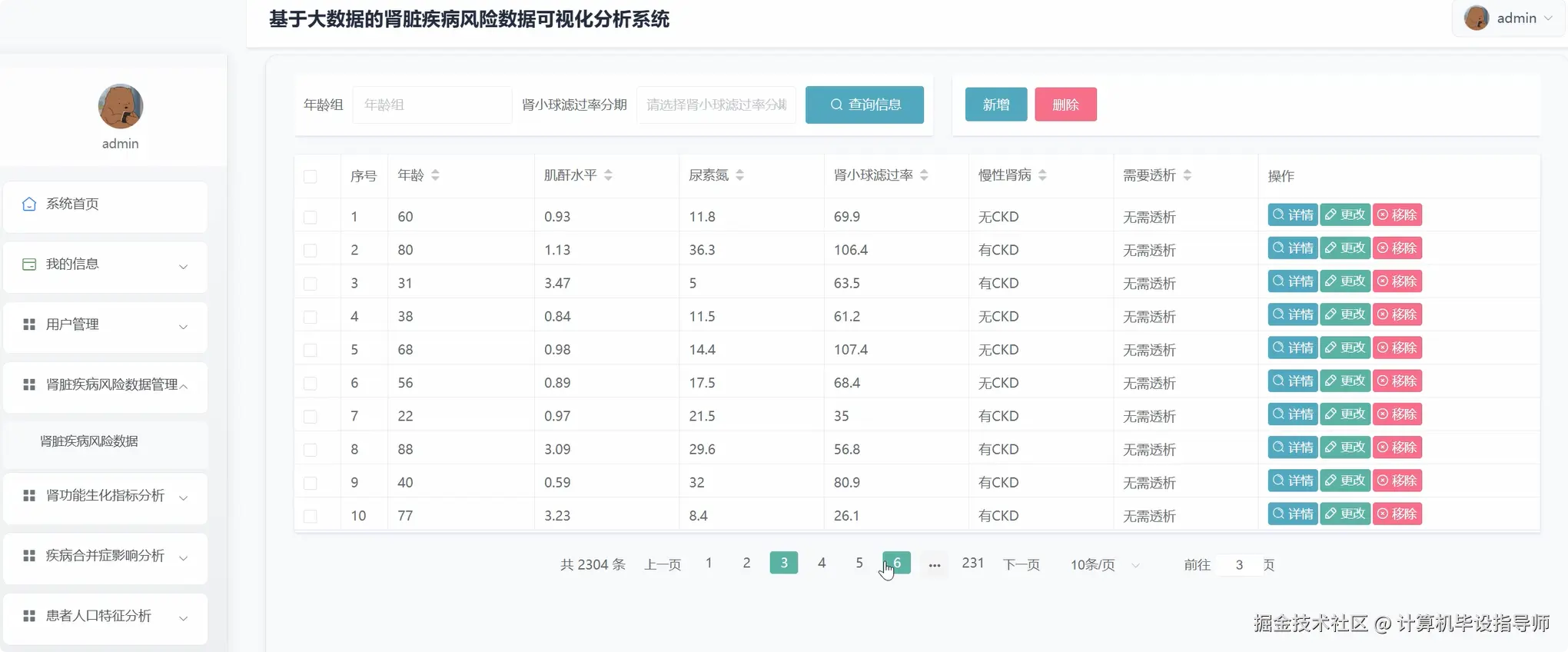Expand 肾功能生化指标分析 menu chevron
Viewport: 1568px width, 652px height.
tap(184, 497)
